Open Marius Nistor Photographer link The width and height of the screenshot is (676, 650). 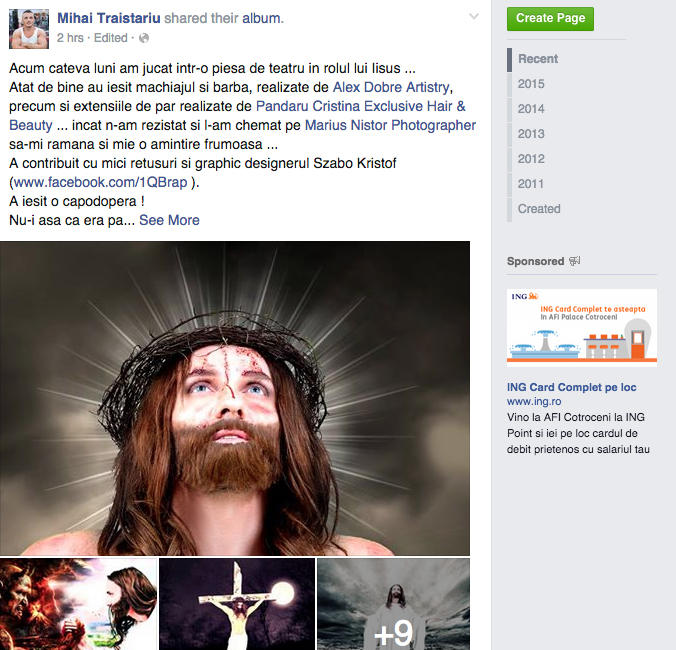(390, 125)
